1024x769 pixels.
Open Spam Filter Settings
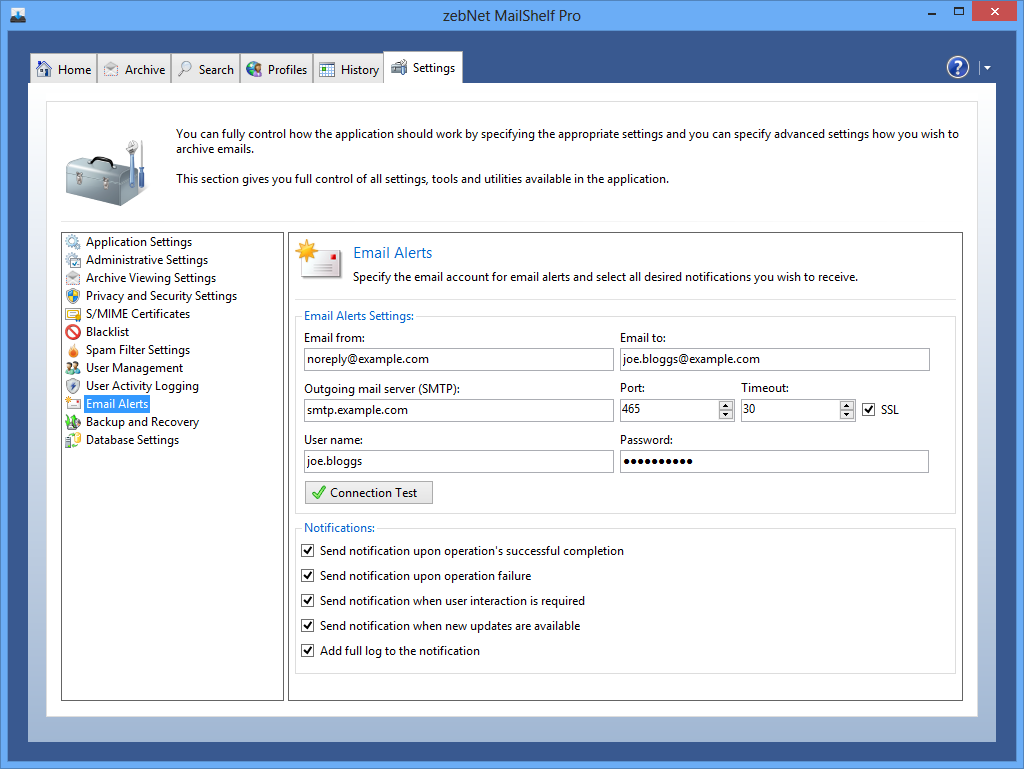pos(138,351)
